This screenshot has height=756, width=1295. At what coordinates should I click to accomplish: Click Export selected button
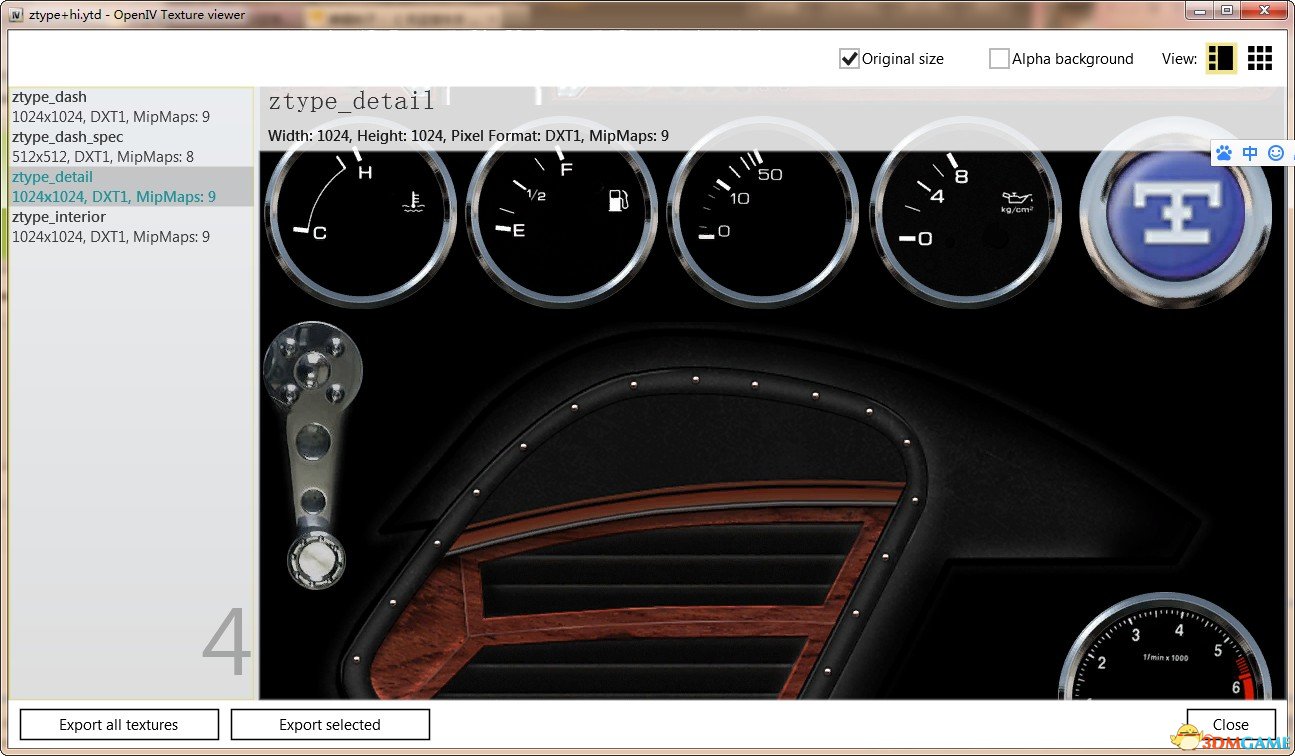coord(330,725)
